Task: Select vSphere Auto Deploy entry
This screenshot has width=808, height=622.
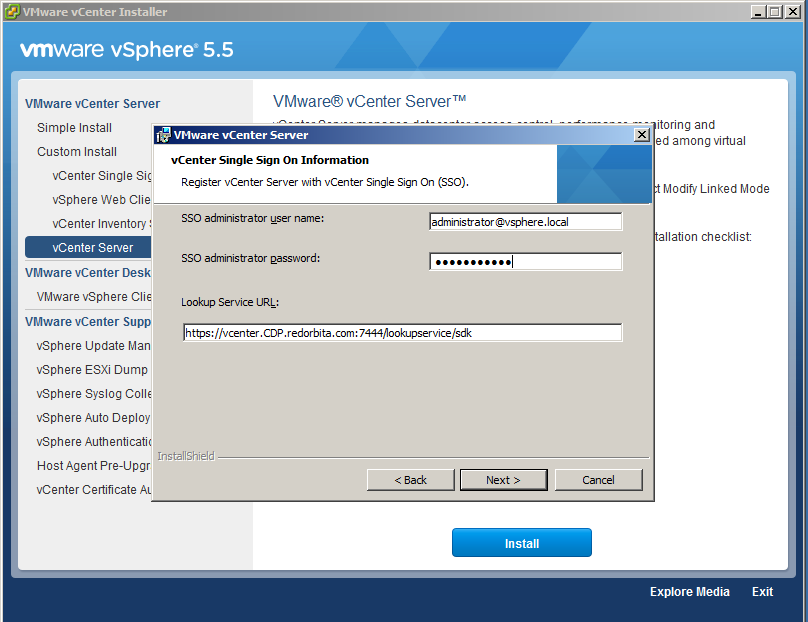Action: click(x=94, y=418)
